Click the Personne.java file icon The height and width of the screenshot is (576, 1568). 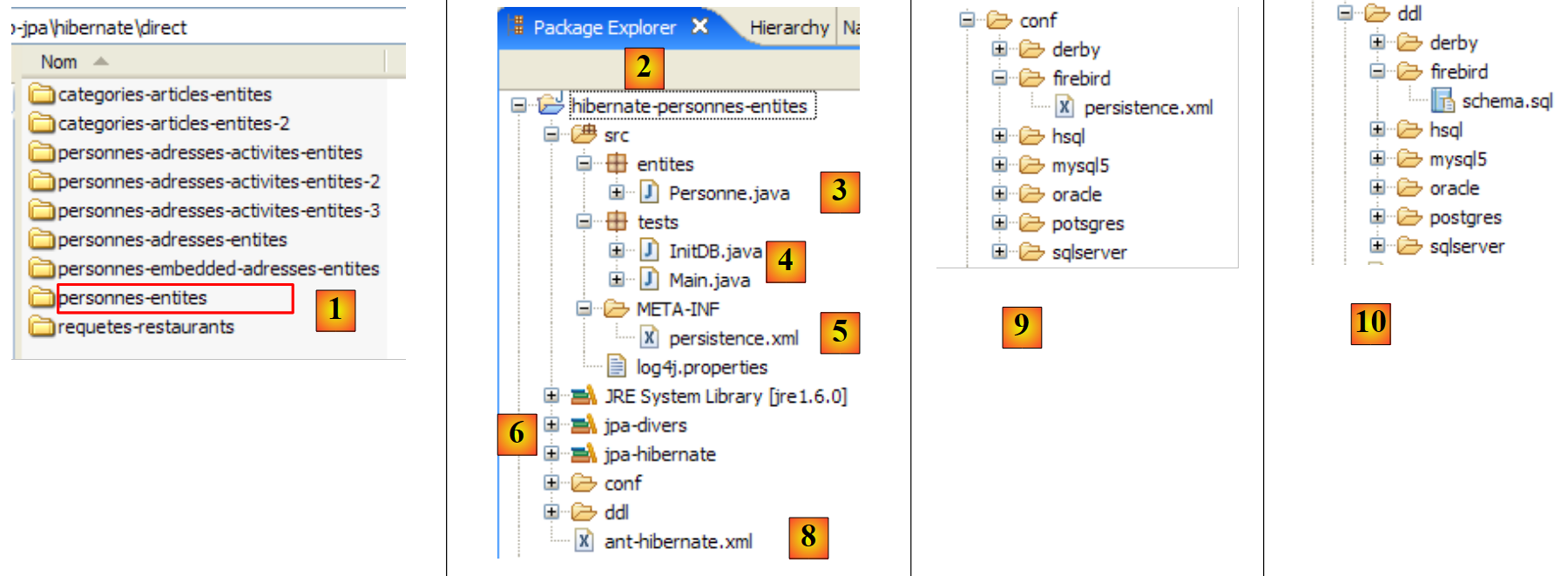649,193
